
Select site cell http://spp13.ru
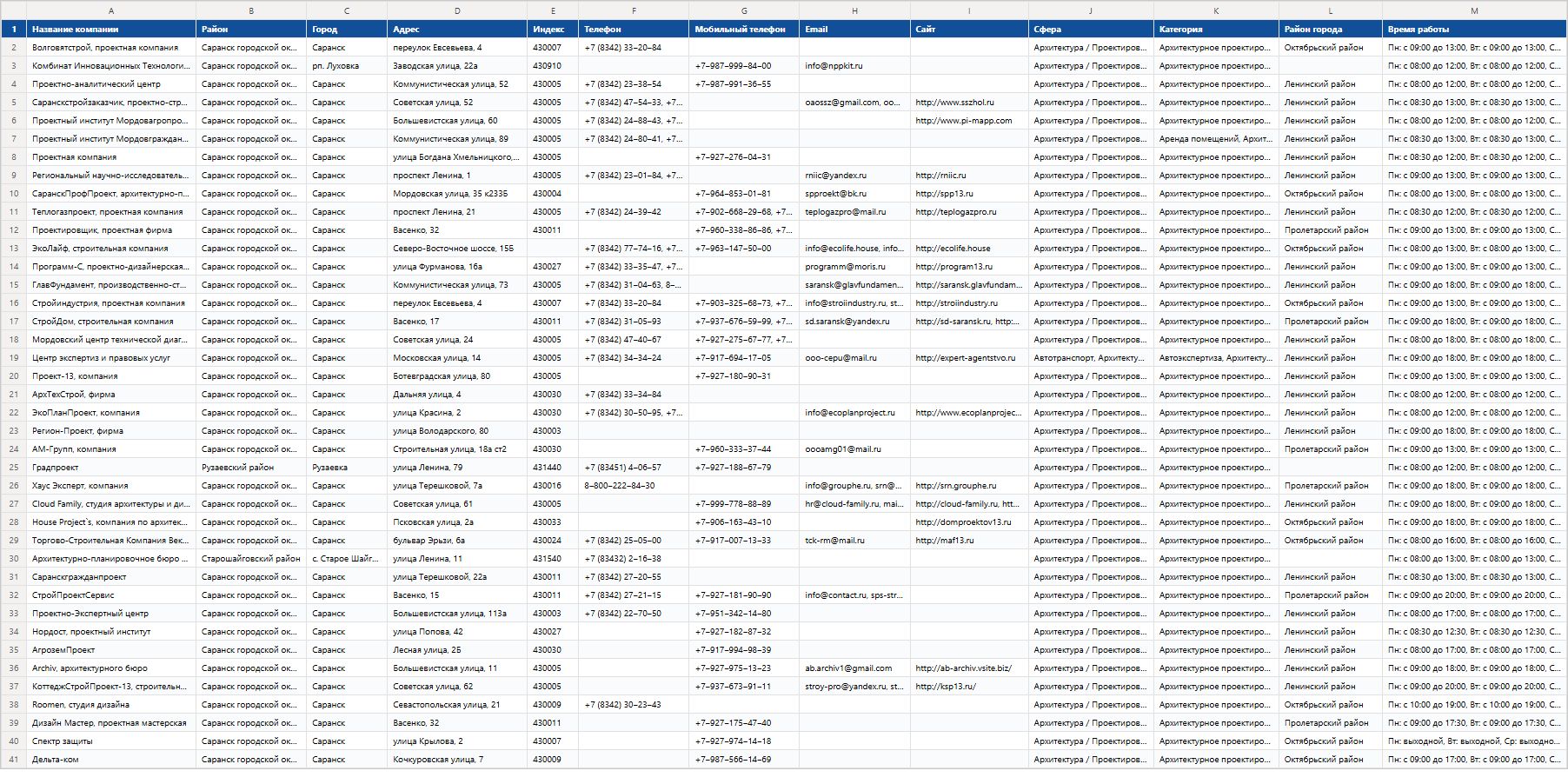coord(969,194)
